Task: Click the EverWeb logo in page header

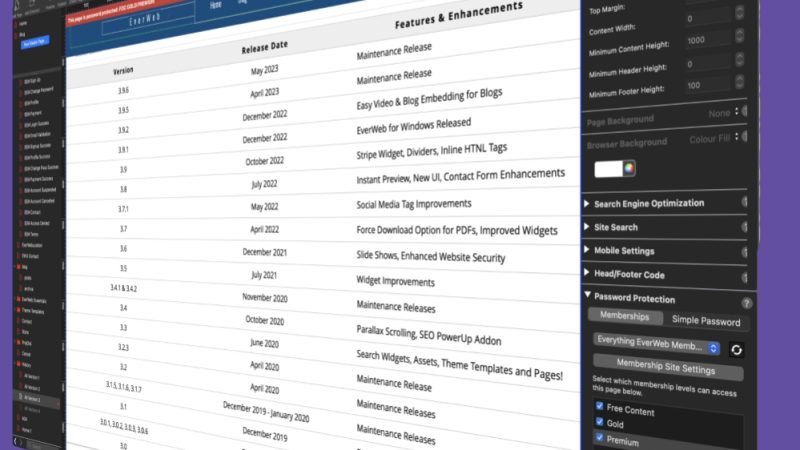Action: coord(145,20)
